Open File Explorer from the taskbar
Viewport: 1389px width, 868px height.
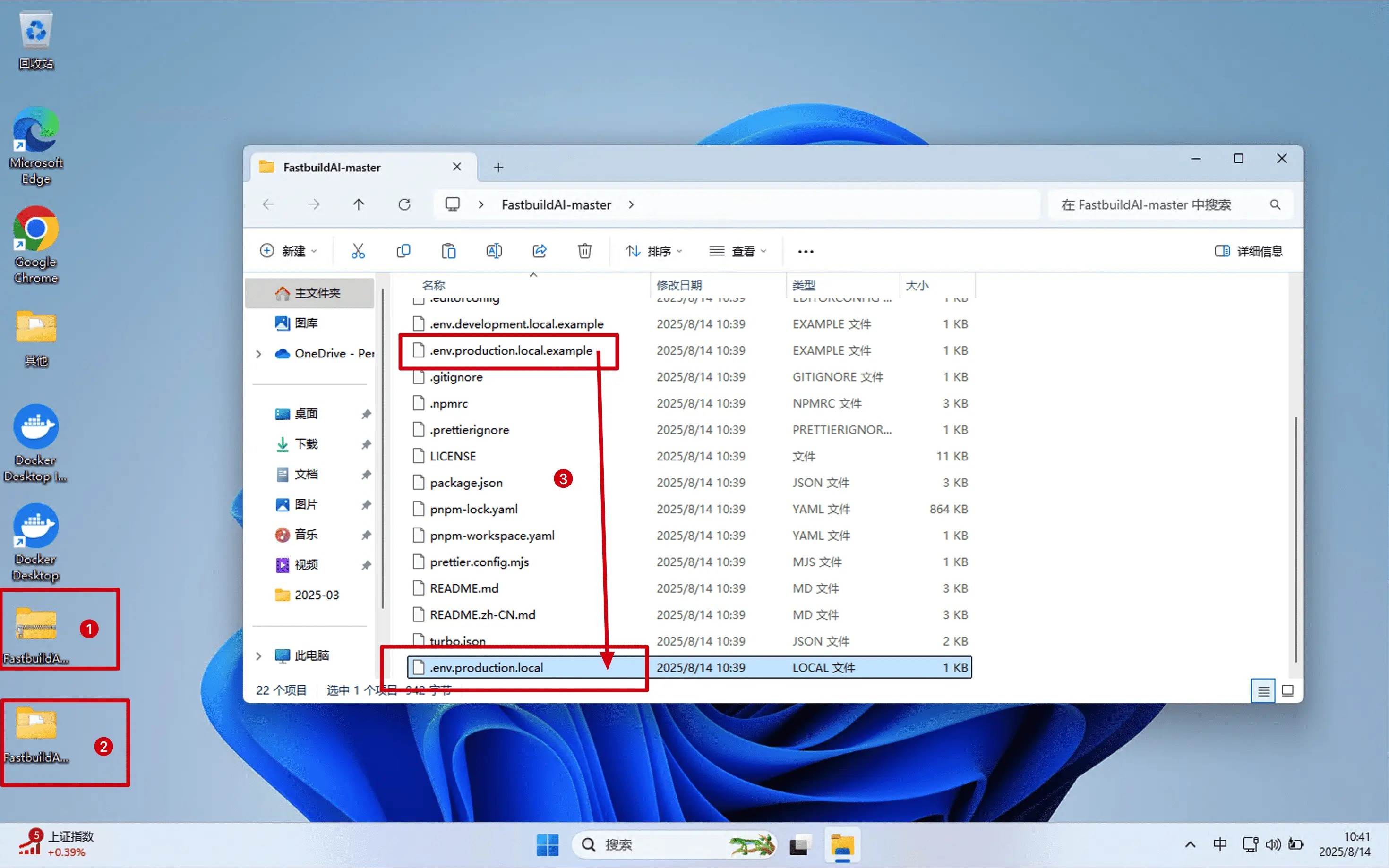(x=842, y=844)
